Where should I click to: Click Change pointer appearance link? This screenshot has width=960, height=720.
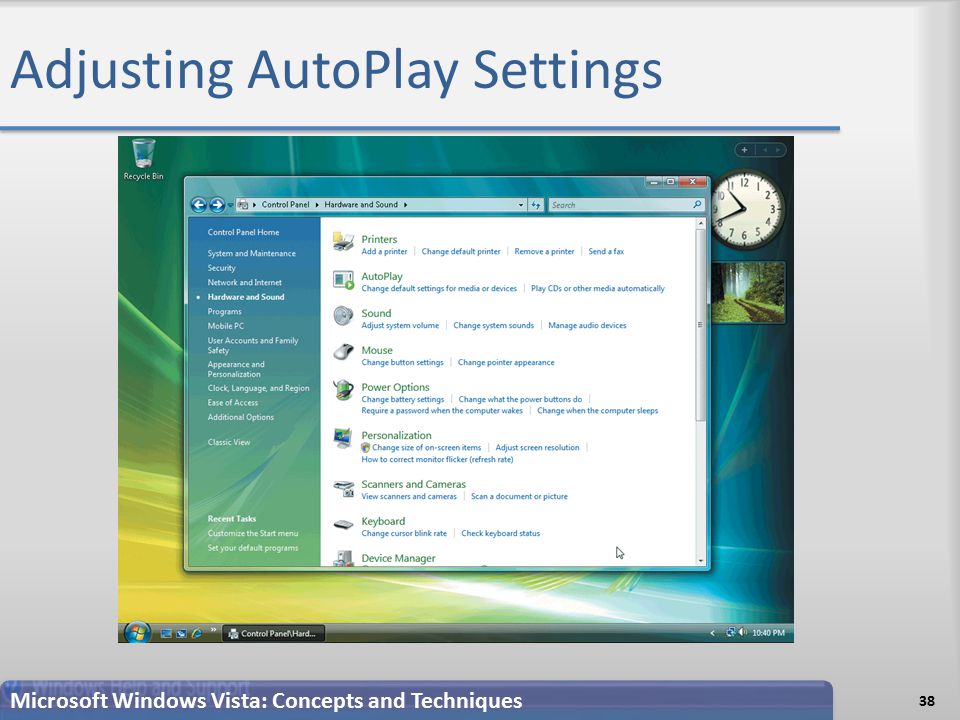[x=506, y=362]
